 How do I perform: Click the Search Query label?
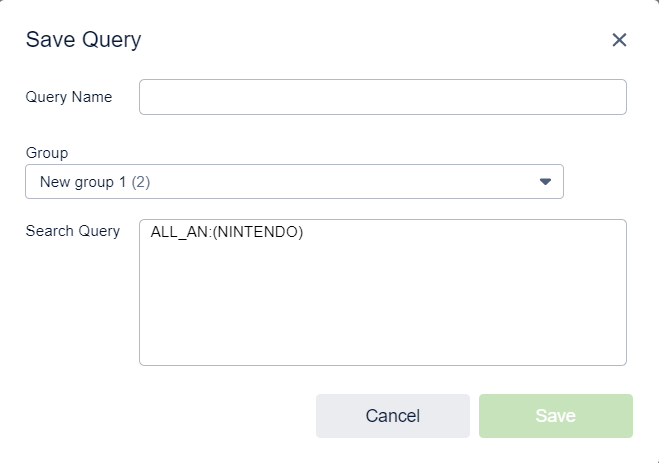pos(72,231)
